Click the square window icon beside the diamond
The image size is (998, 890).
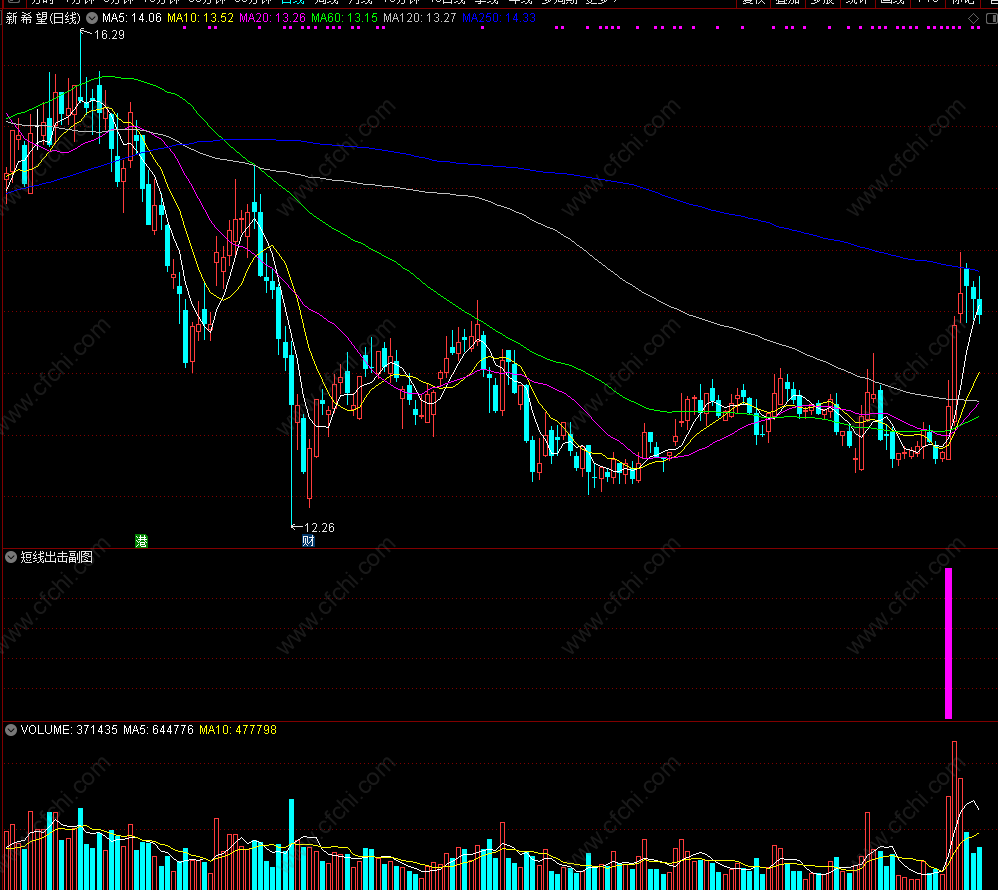pos(991,18)
